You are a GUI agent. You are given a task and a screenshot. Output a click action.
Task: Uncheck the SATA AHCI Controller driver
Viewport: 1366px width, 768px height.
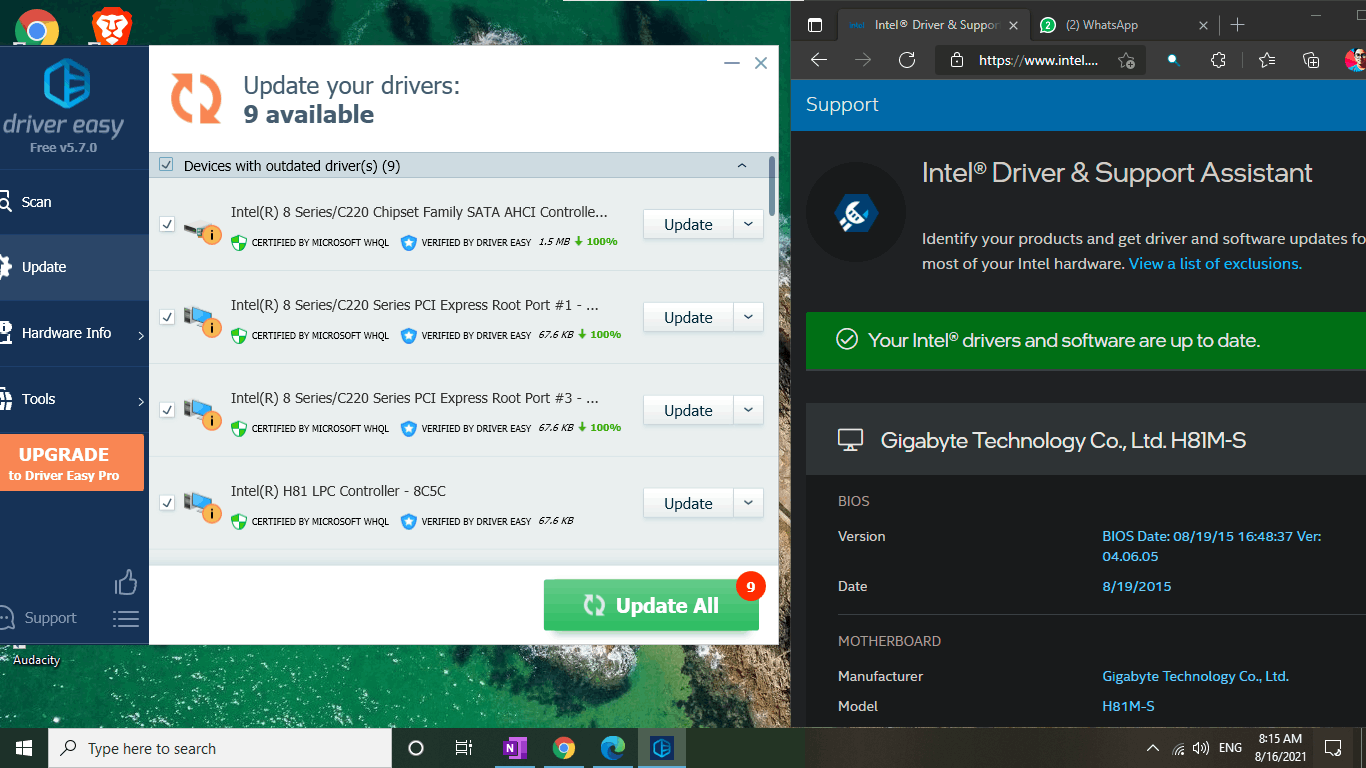point(167,224)
